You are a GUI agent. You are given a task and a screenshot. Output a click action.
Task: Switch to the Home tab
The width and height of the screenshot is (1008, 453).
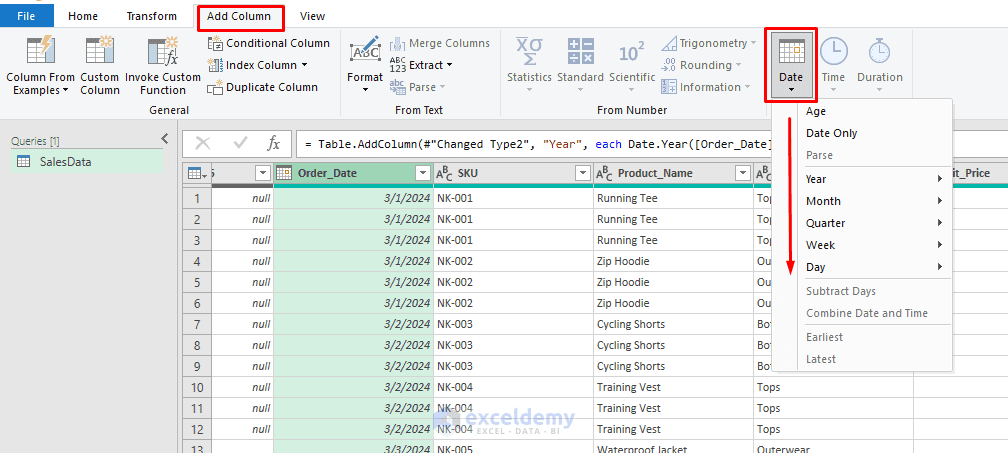coord(83,16)
